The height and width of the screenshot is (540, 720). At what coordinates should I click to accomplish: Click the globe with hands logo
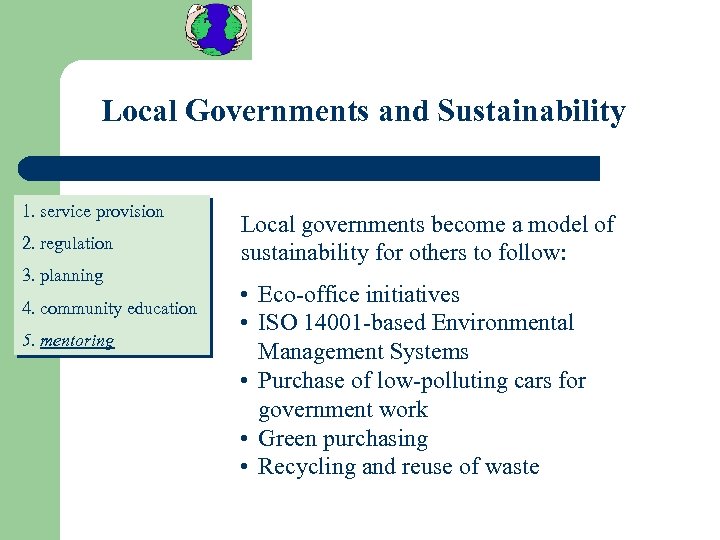(216, 29)
